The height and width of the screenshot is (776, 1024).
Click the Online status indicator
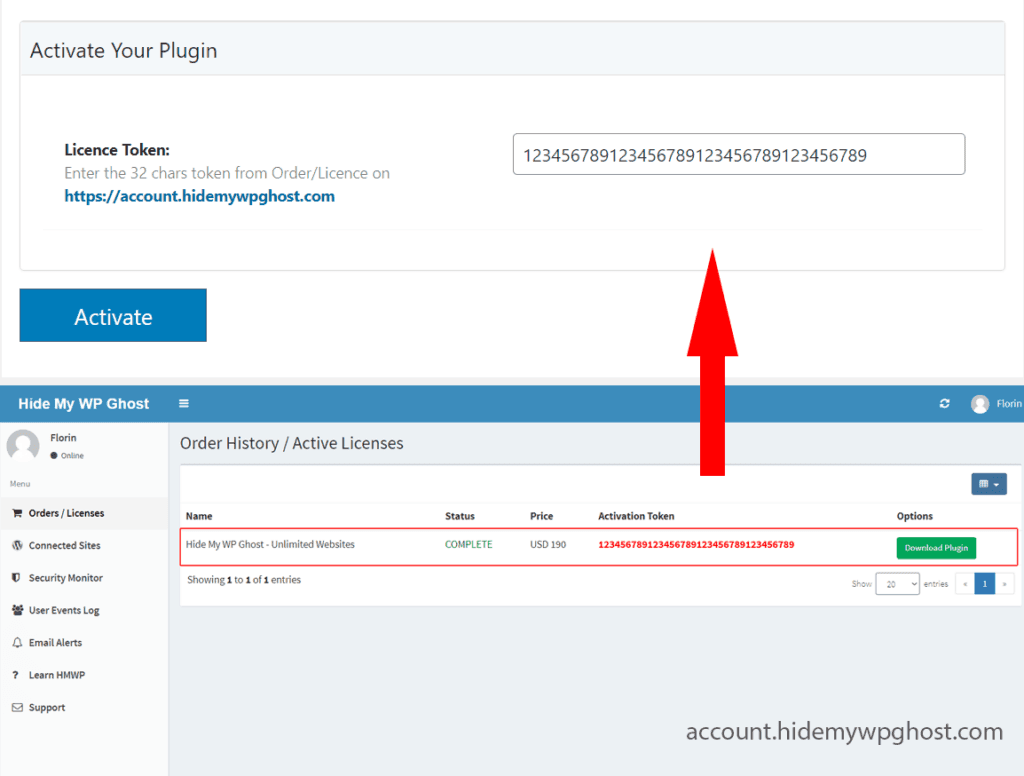pyautogui.click(x=67, y=456)
